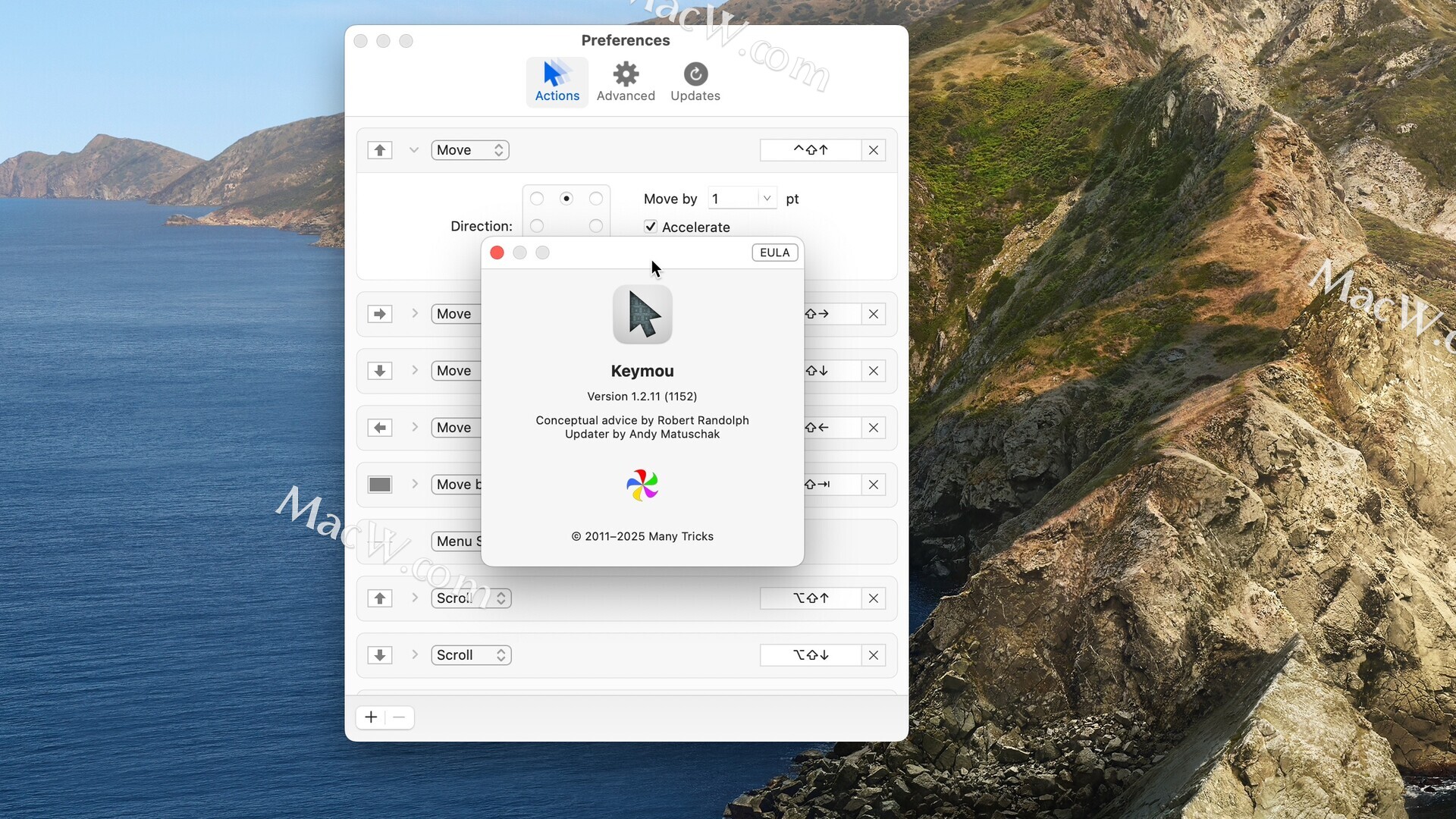This screenshot has width=1456, height=819.
Task: Expand the down-arrow Move row
Action: [x=415, y=371]
